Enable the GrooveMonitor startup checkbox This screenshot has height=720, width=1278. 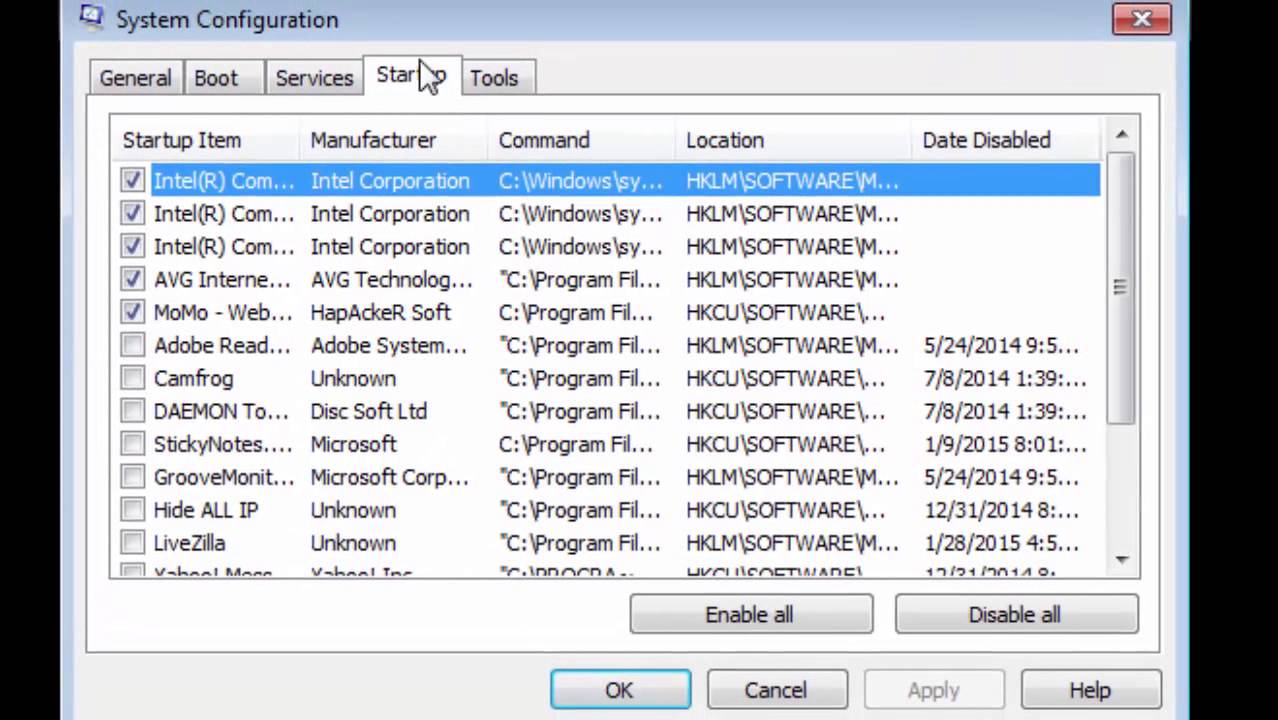pyautogui.click(x=132, y=477)
